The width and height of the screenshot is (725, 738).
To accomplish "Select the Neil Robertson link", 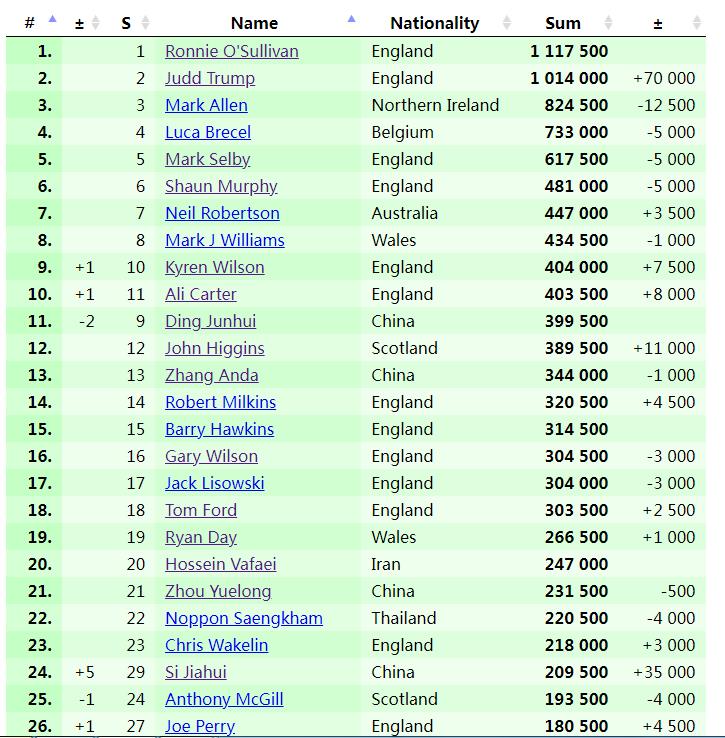I will [222, 213].
